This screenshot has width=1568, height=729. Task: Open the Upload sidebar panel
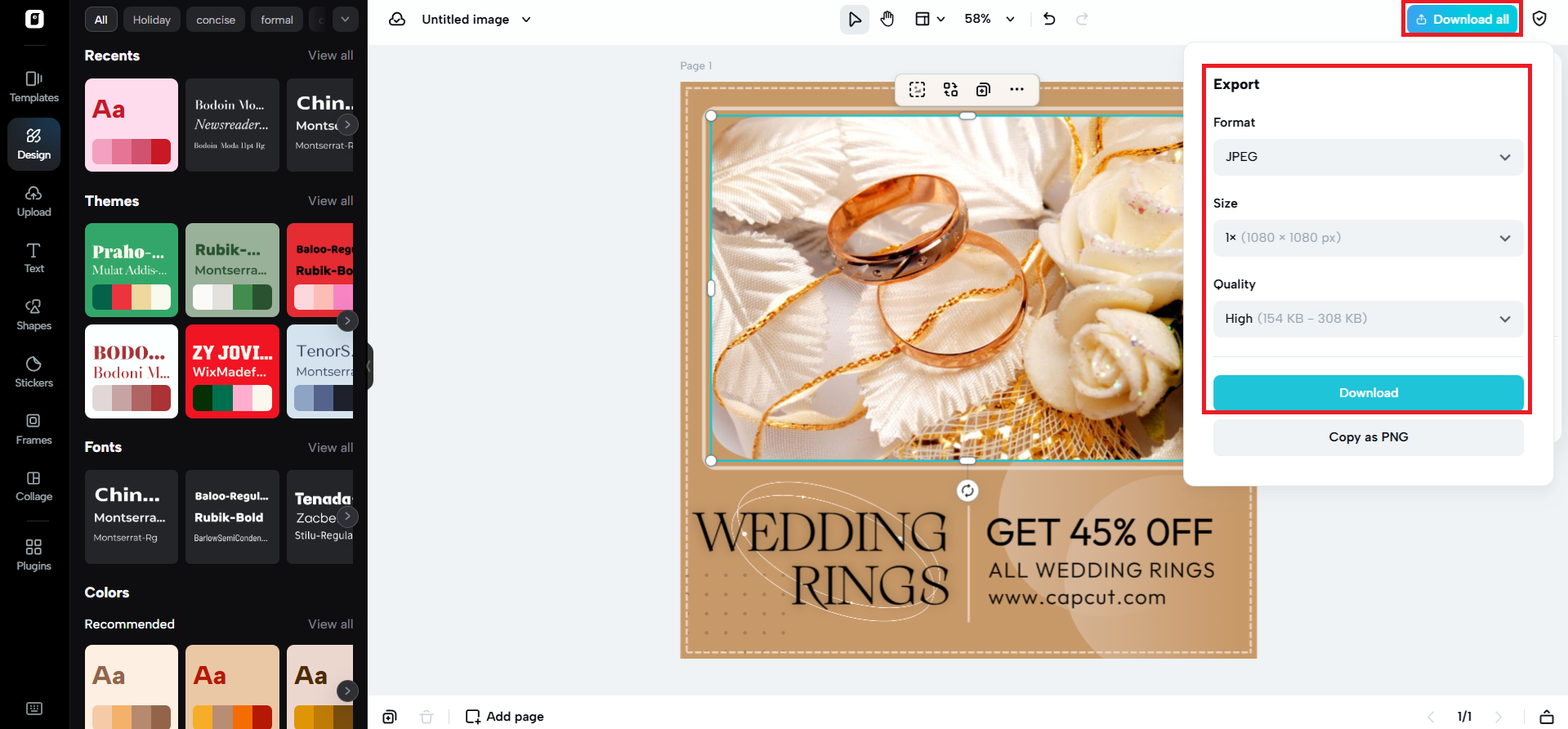click(34, 201)
